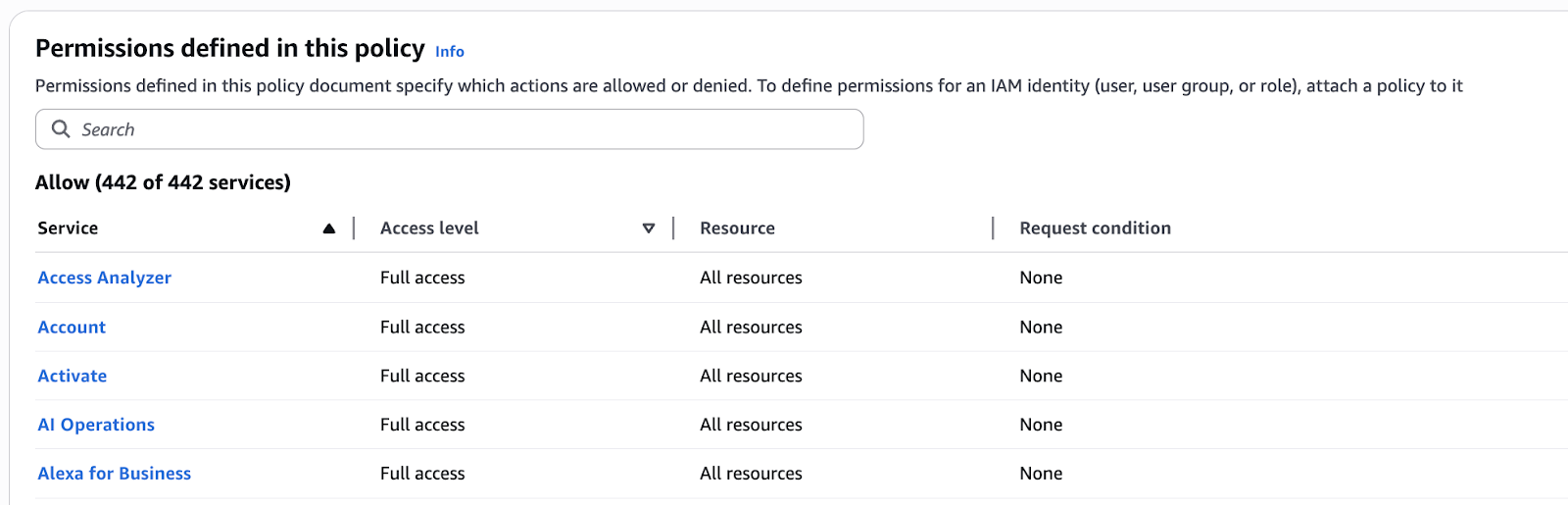
Task: Sort by the Service column header
Action: 68,228
